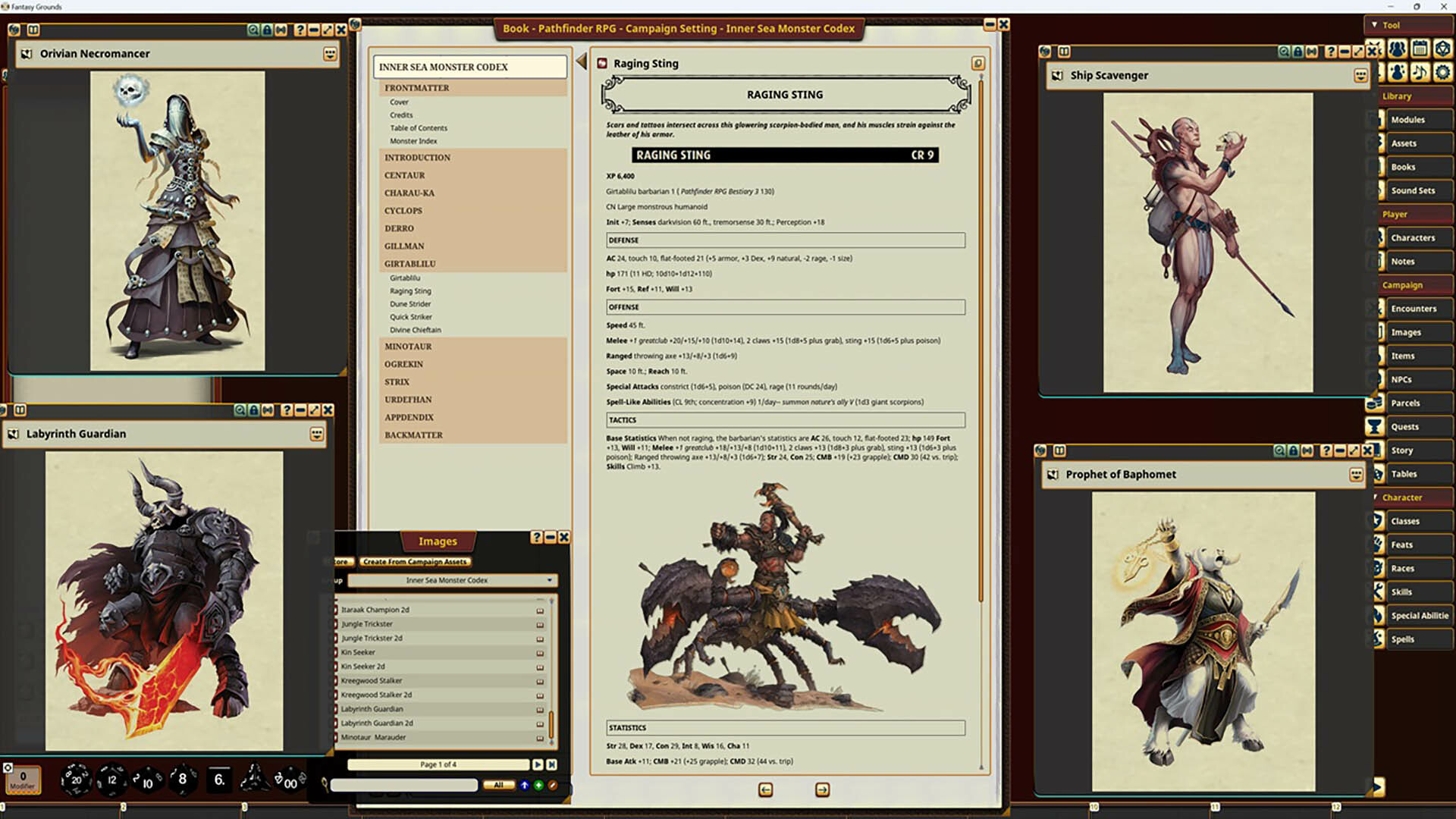Toggle the lock on the Ship Scavenger window
This screenshot has width=1456, height=819.
pos(1298,52)
